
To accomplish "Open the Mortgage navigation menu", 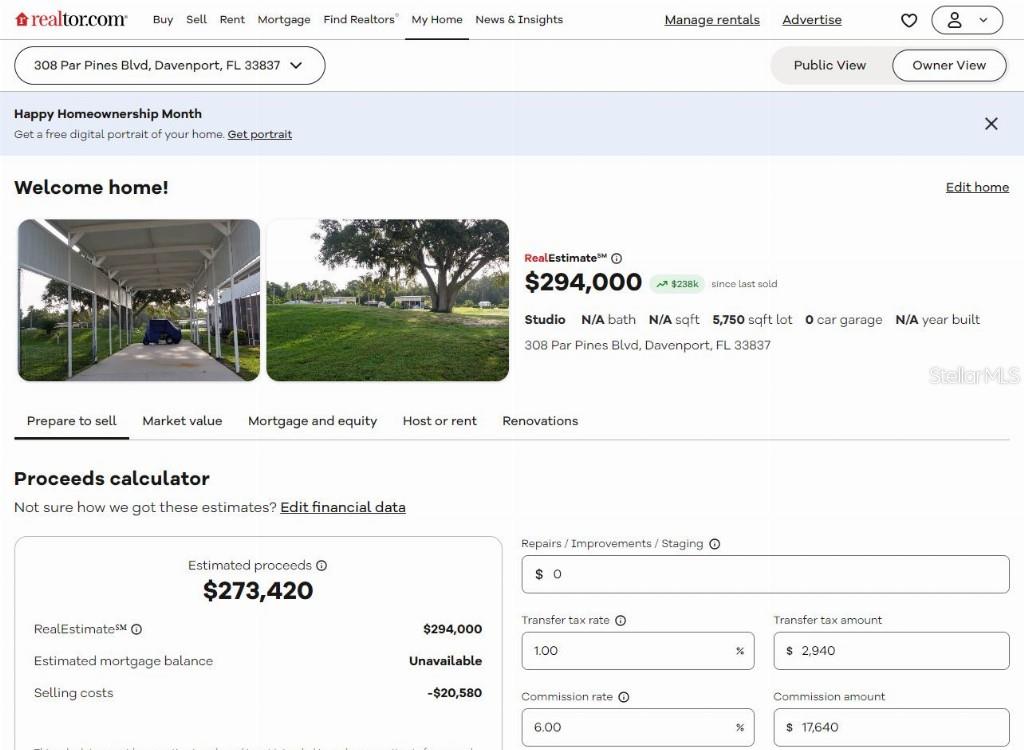I will click(283, 20).
